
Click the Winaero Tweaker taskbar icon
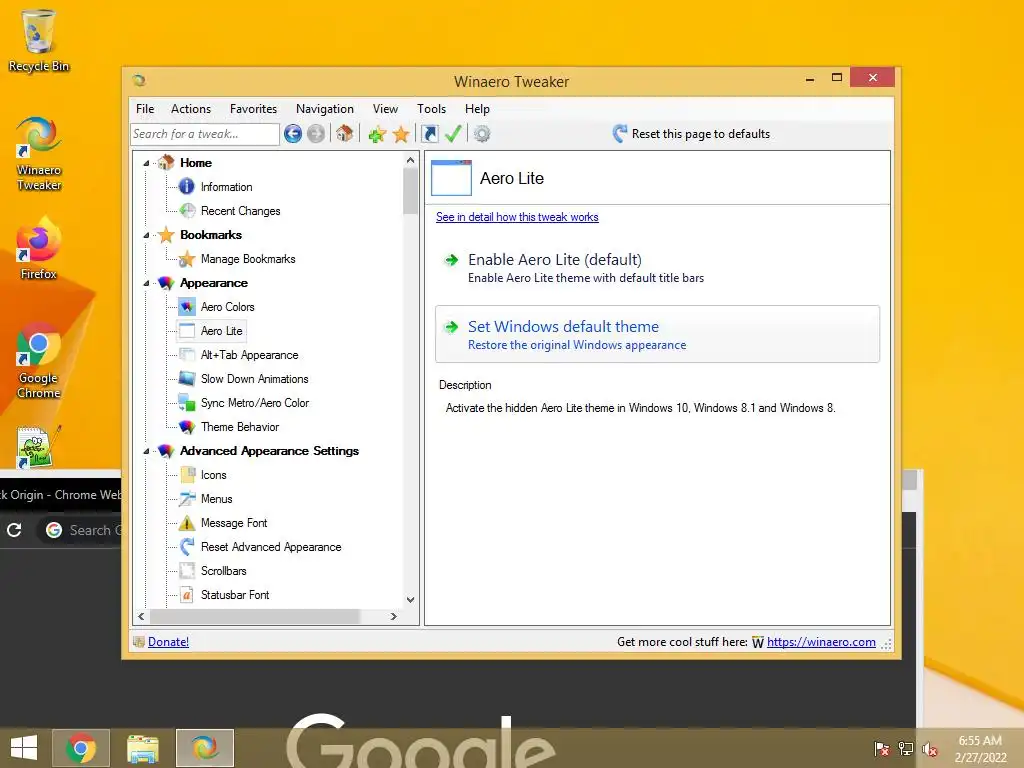[205, 748]
